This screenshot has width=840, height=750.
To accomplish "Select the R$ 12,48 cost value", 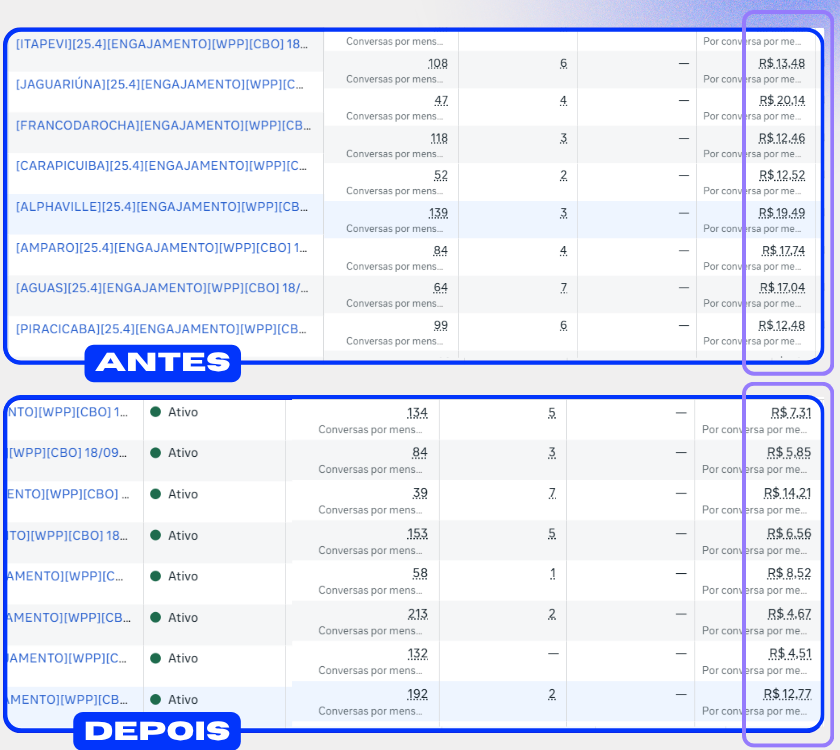I will [782, 326].
